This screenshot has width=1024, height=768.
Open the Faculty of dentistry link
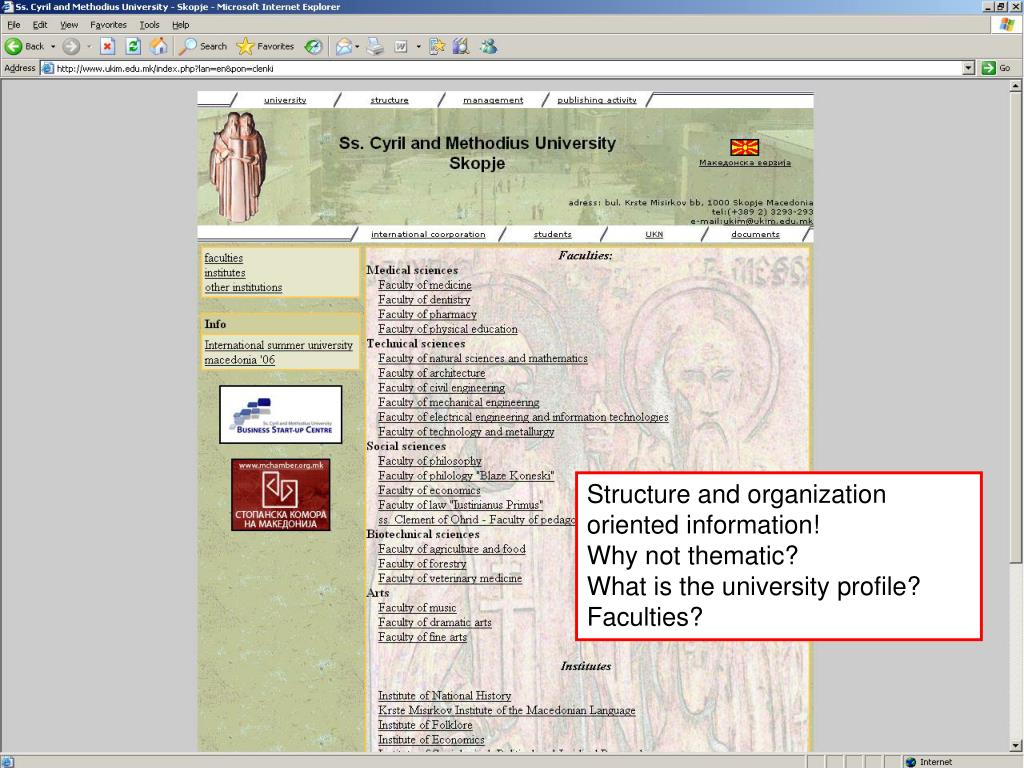coord(424,300)
